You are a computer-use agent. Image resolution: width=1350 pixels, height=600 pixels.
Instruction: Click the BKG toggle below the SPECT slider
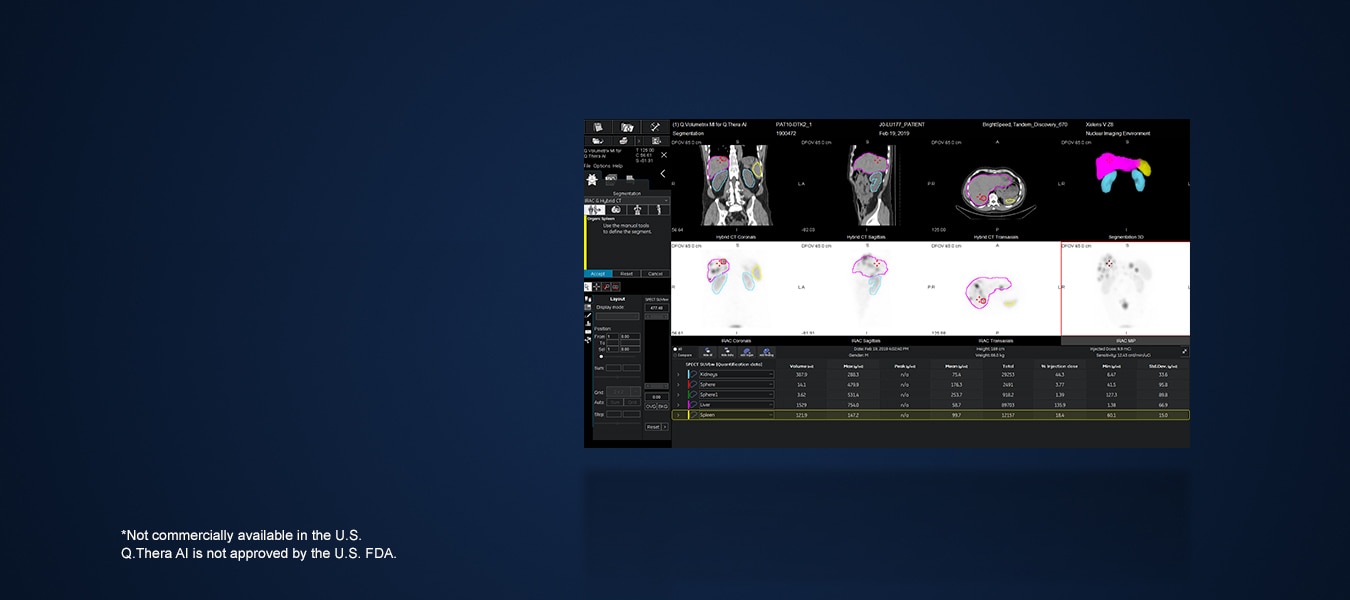664,406
